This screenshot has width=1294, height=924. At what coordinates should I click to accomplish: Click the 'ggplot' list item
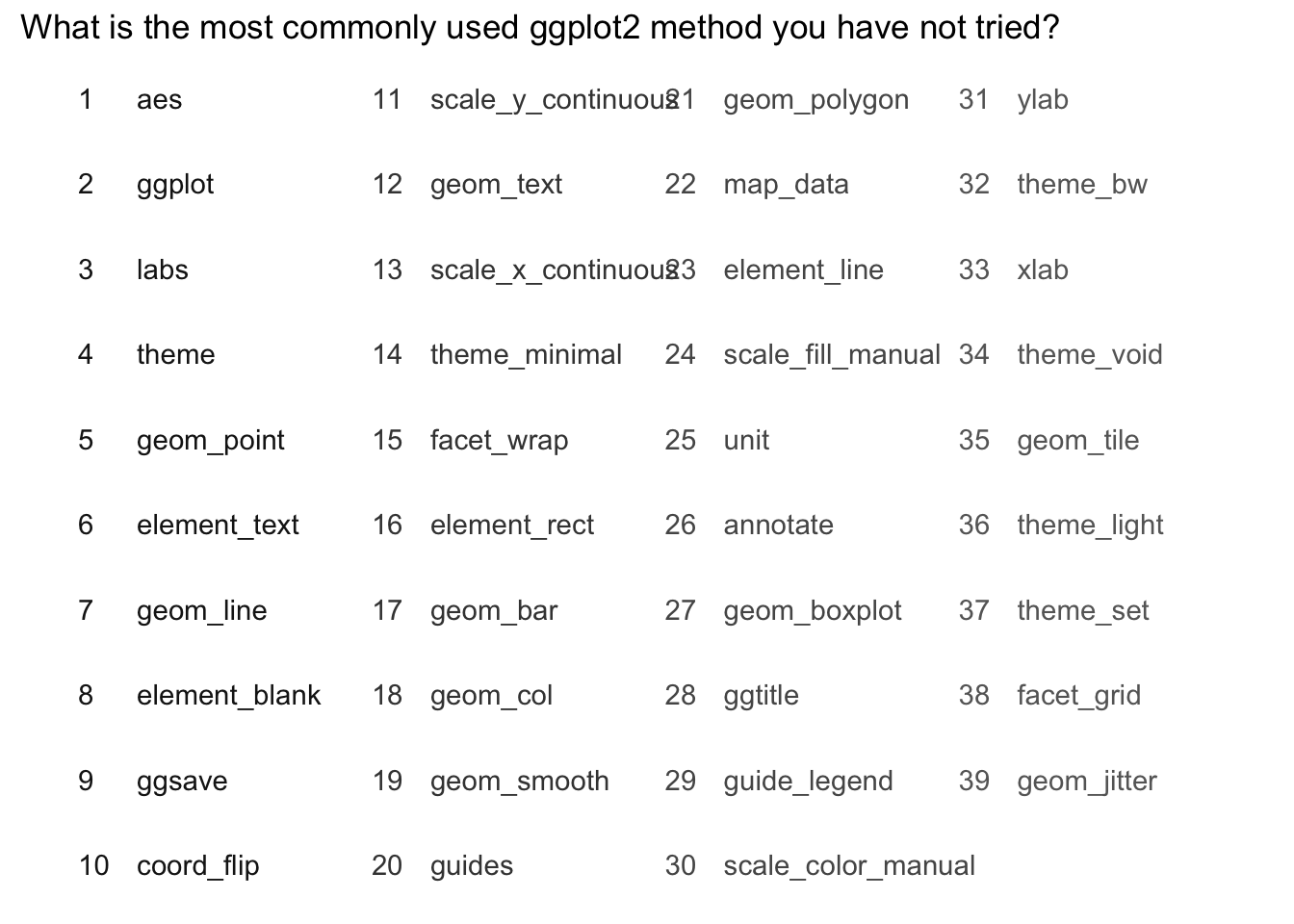tap(175, 185)
